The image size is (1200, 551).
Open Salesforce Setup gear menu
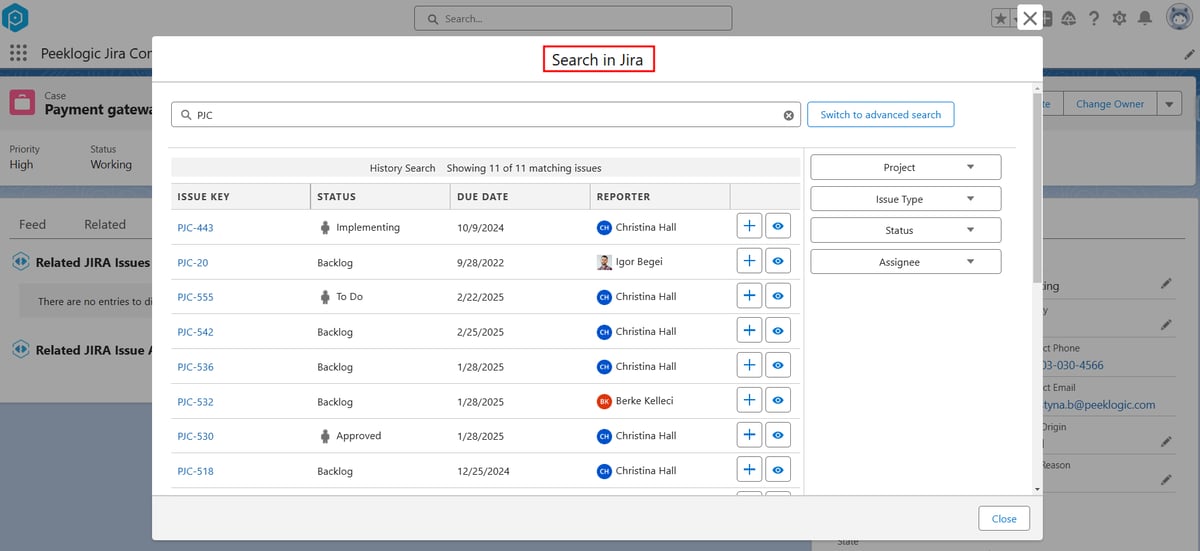pyautogui.click(x=1120, y=18)
